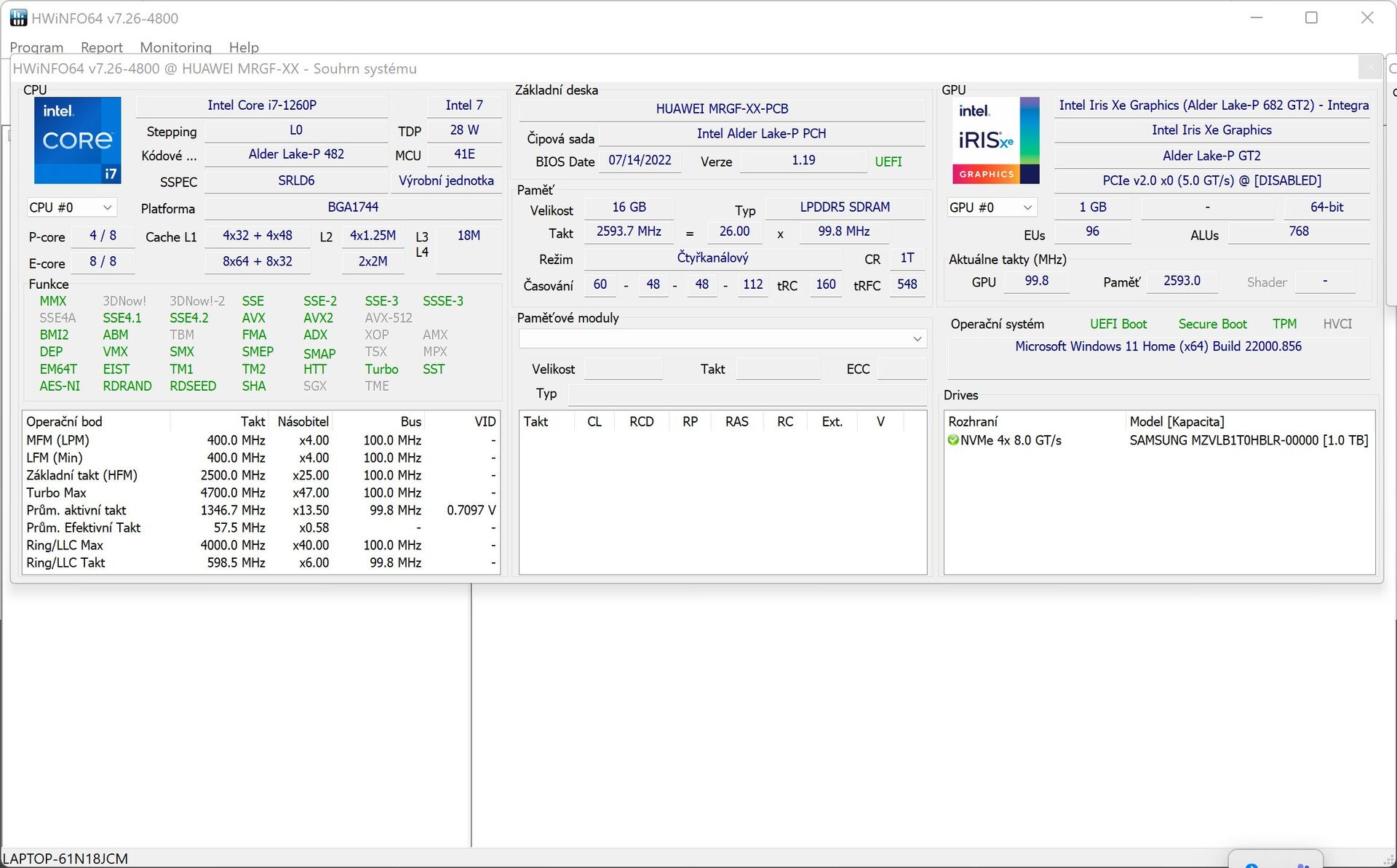The width and height of the screenshot is (1397, 868).
Task: Open the GPU #0 selector dropdown
Action: point(991,207)
